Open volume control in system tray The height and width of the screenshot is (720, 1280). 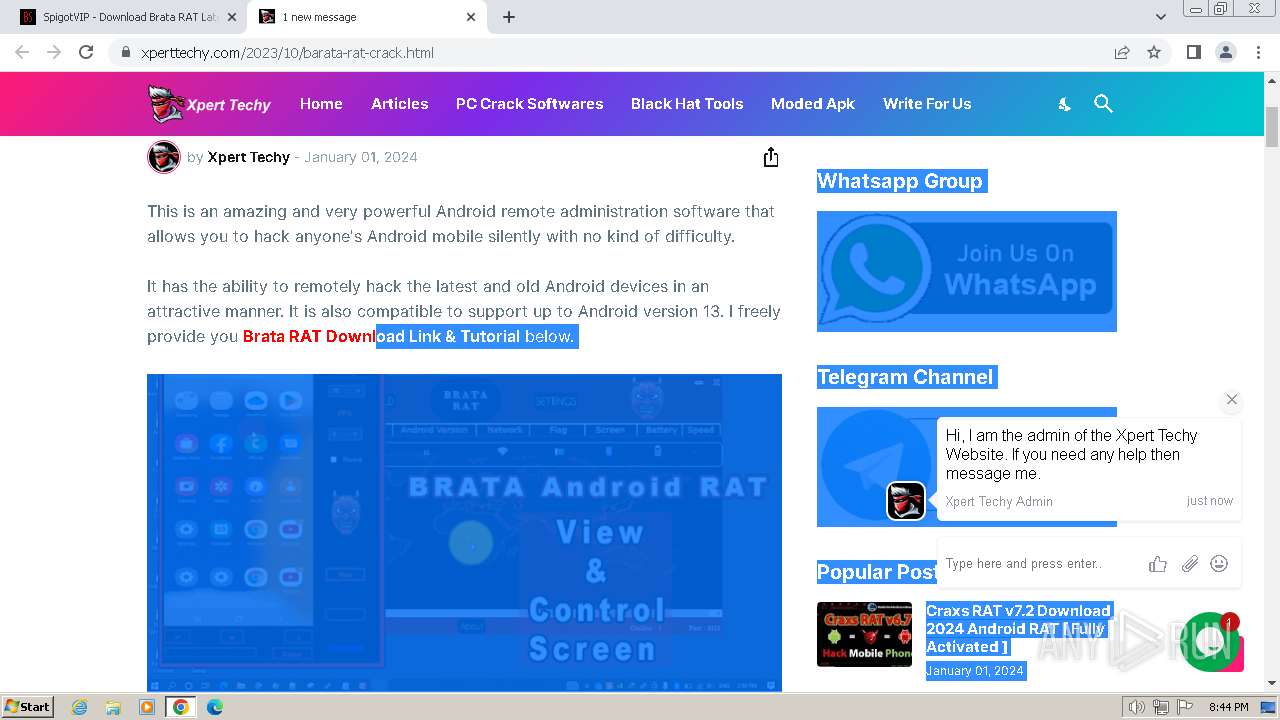click(x=1136, y=707)
